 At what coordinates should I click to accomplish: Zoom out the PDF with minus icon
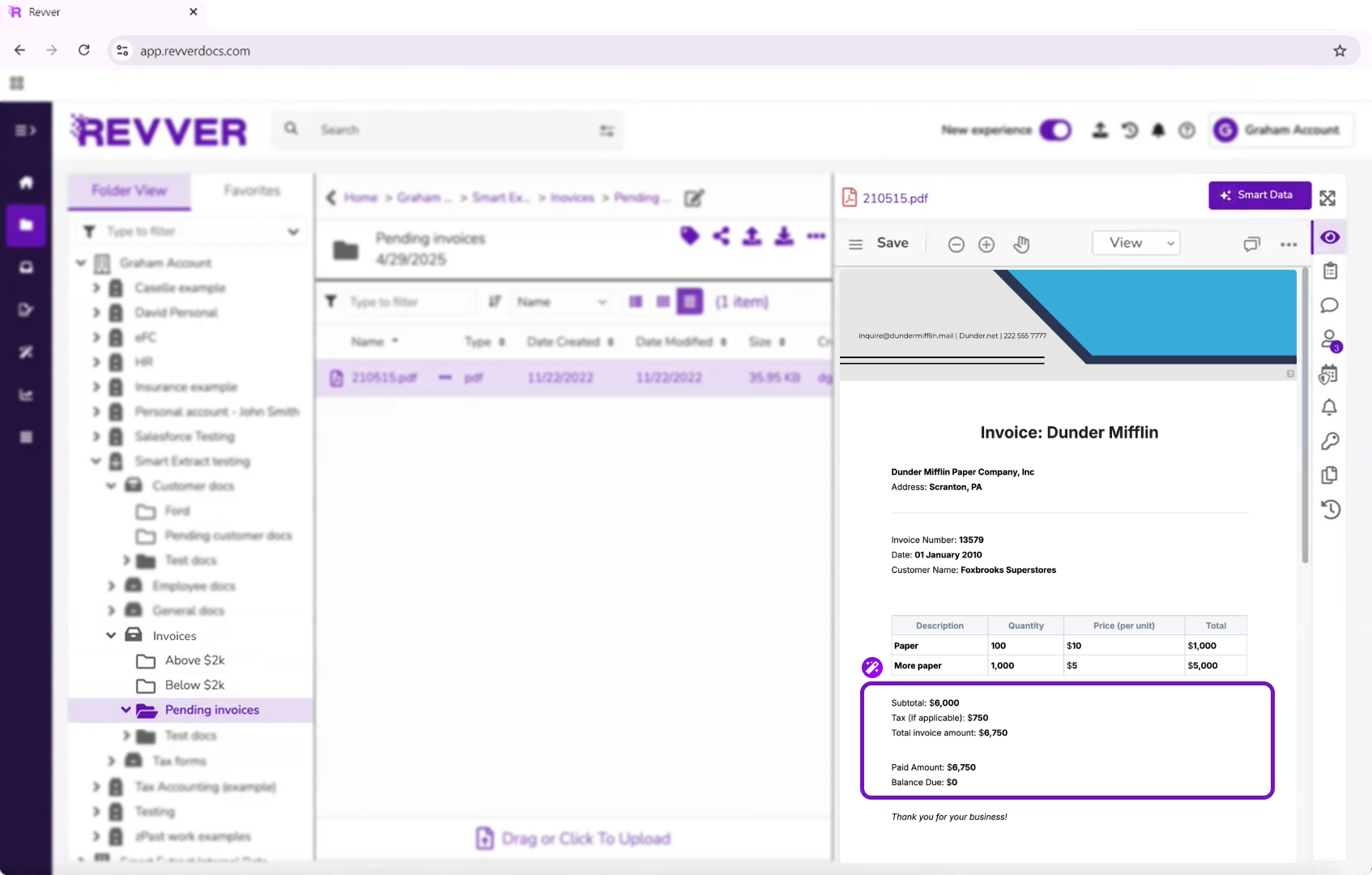click(x=956, y=245)
